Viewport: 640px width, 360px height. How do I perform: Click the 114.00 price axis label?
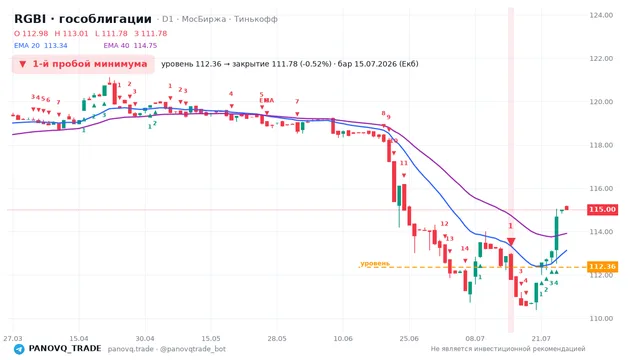pyautogui.click(x=601, y=231)
